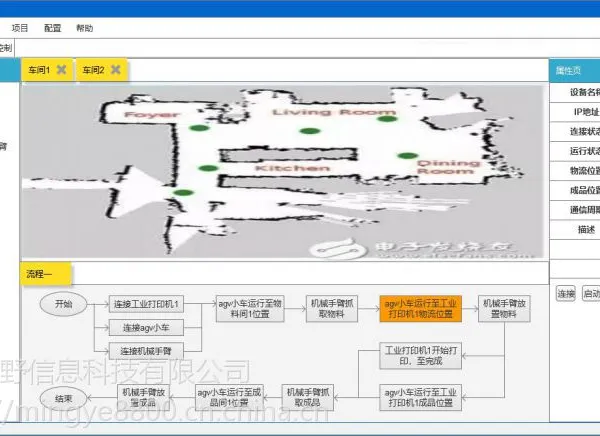Open the 配置 menu

coord(52,28)
